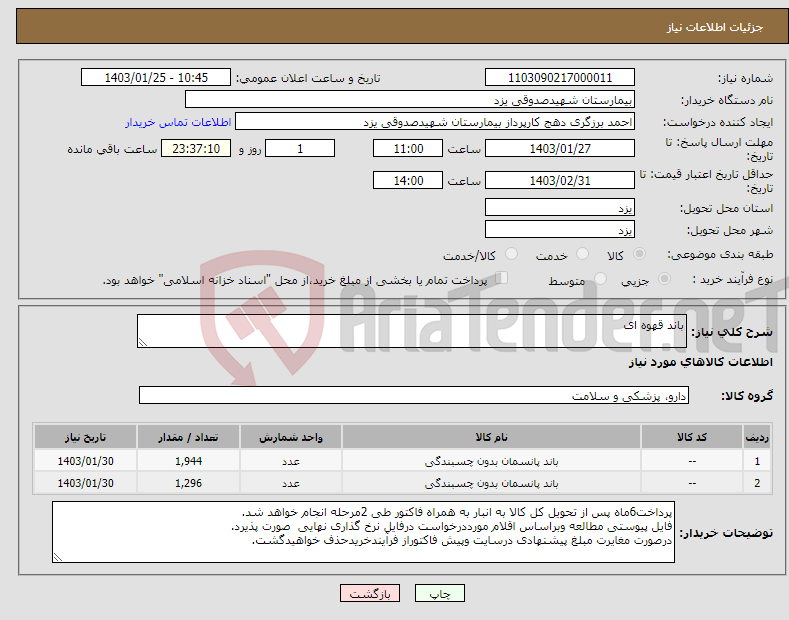
Task: Select the خدمت radio button
Action: tap(582, 254)
